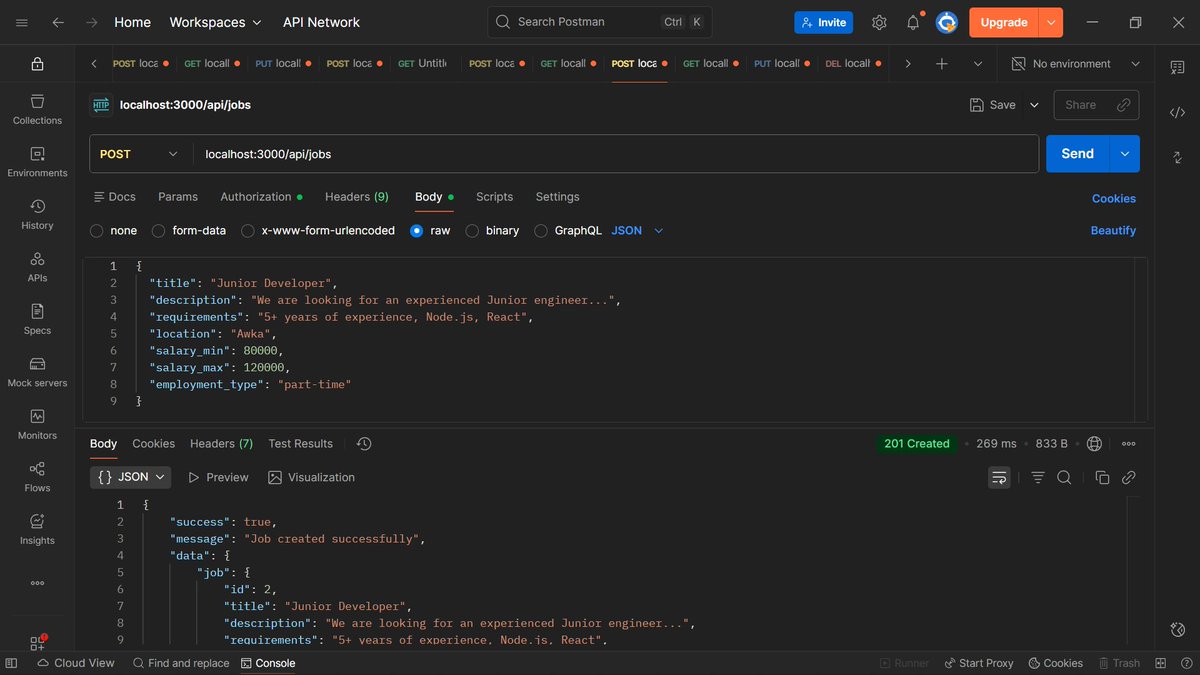Open the Upgrade options arrow
Image resolution: width=1200 pixels, height=675 pixels.
[x=1051, y=22]
